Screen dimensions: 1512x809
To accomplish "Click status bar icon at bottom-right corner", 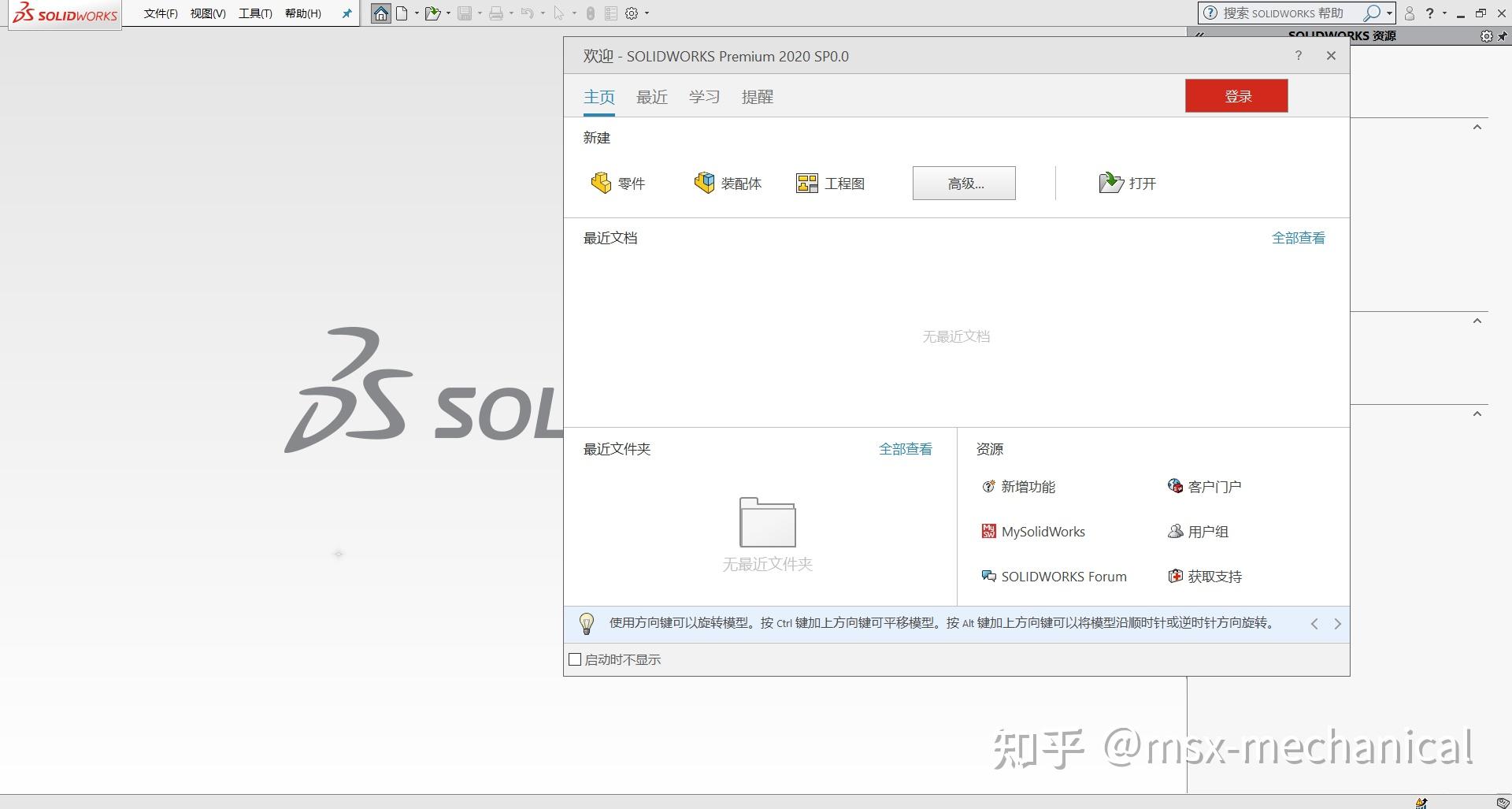I will click(1502, 803).
